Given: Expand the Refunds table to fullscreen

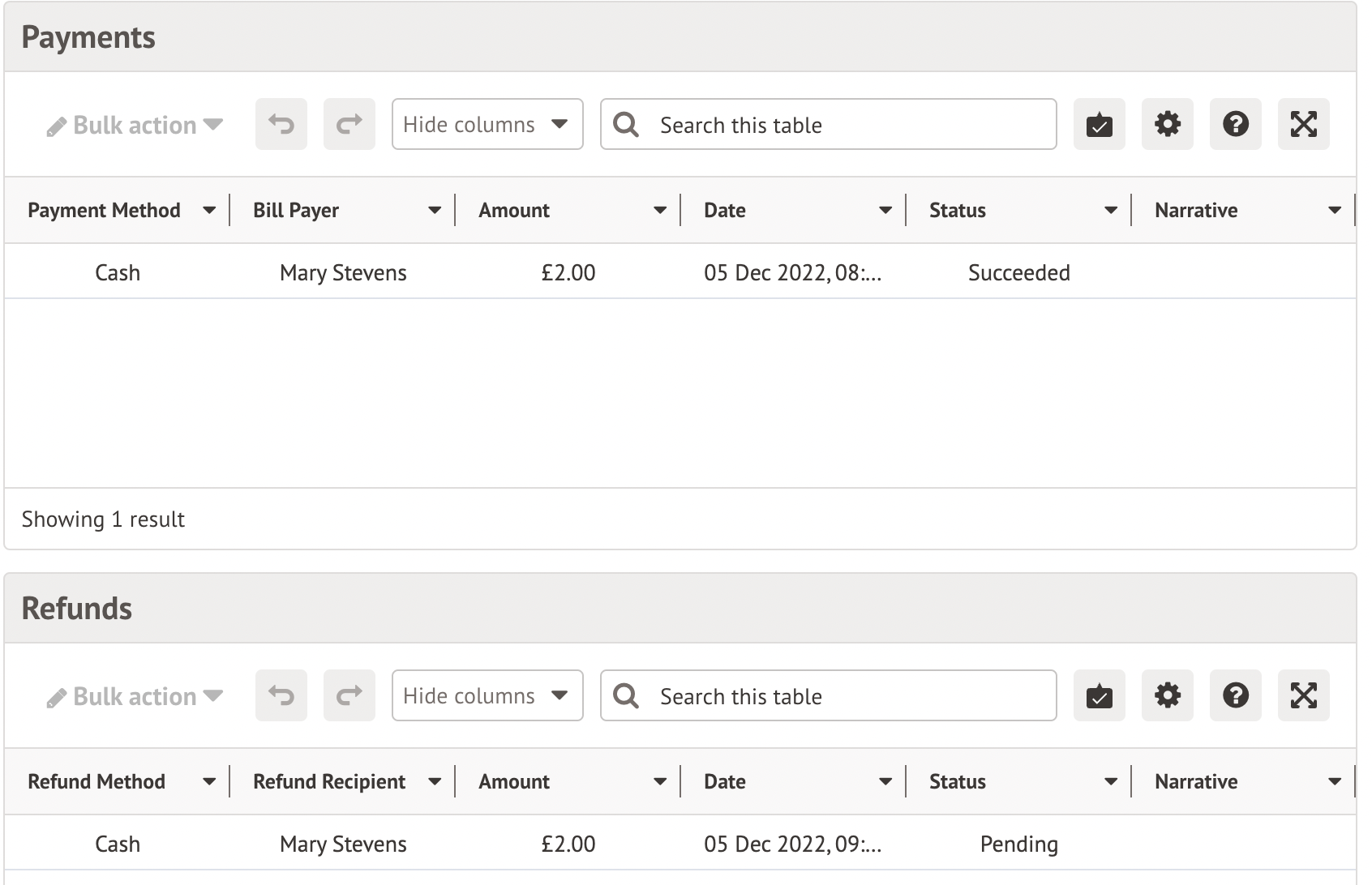Looking at the screenshot, I should [1303, 695].
